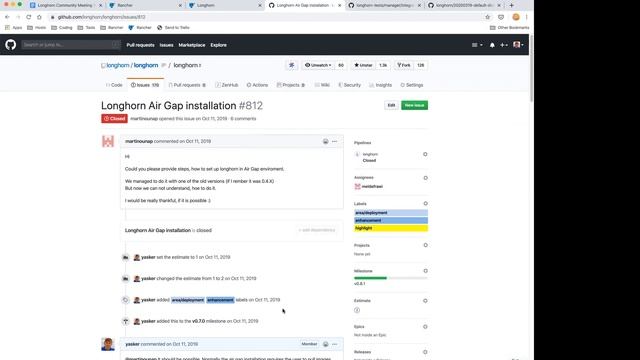The height and width of the screenshot is (360, 640).
Task: Click the Fork button
Action: tap(404, 65)
